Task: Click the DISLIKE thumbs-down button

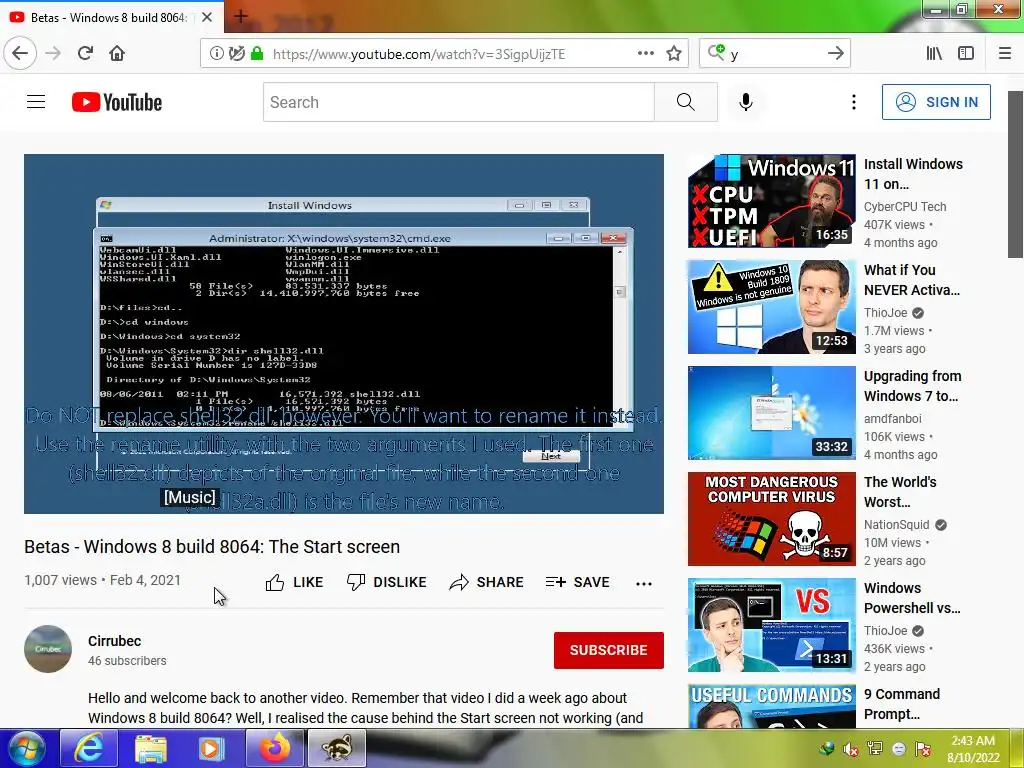Action: click(387, 583)
